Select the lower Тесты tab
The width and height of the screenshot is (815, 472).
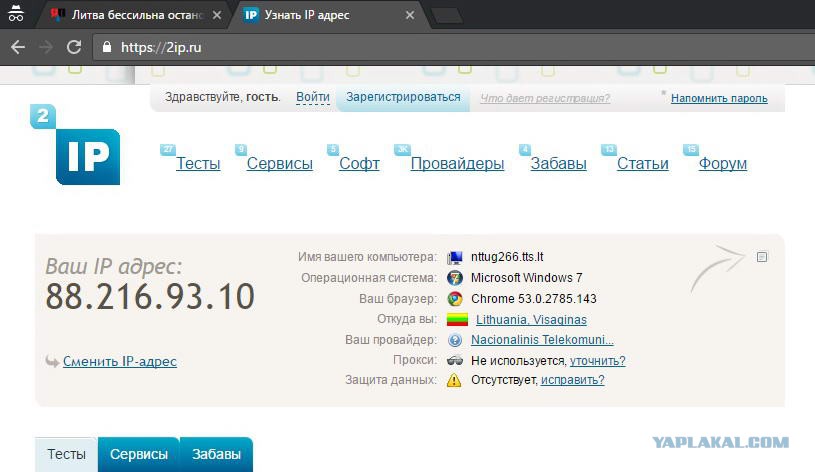tap(66, 454)
